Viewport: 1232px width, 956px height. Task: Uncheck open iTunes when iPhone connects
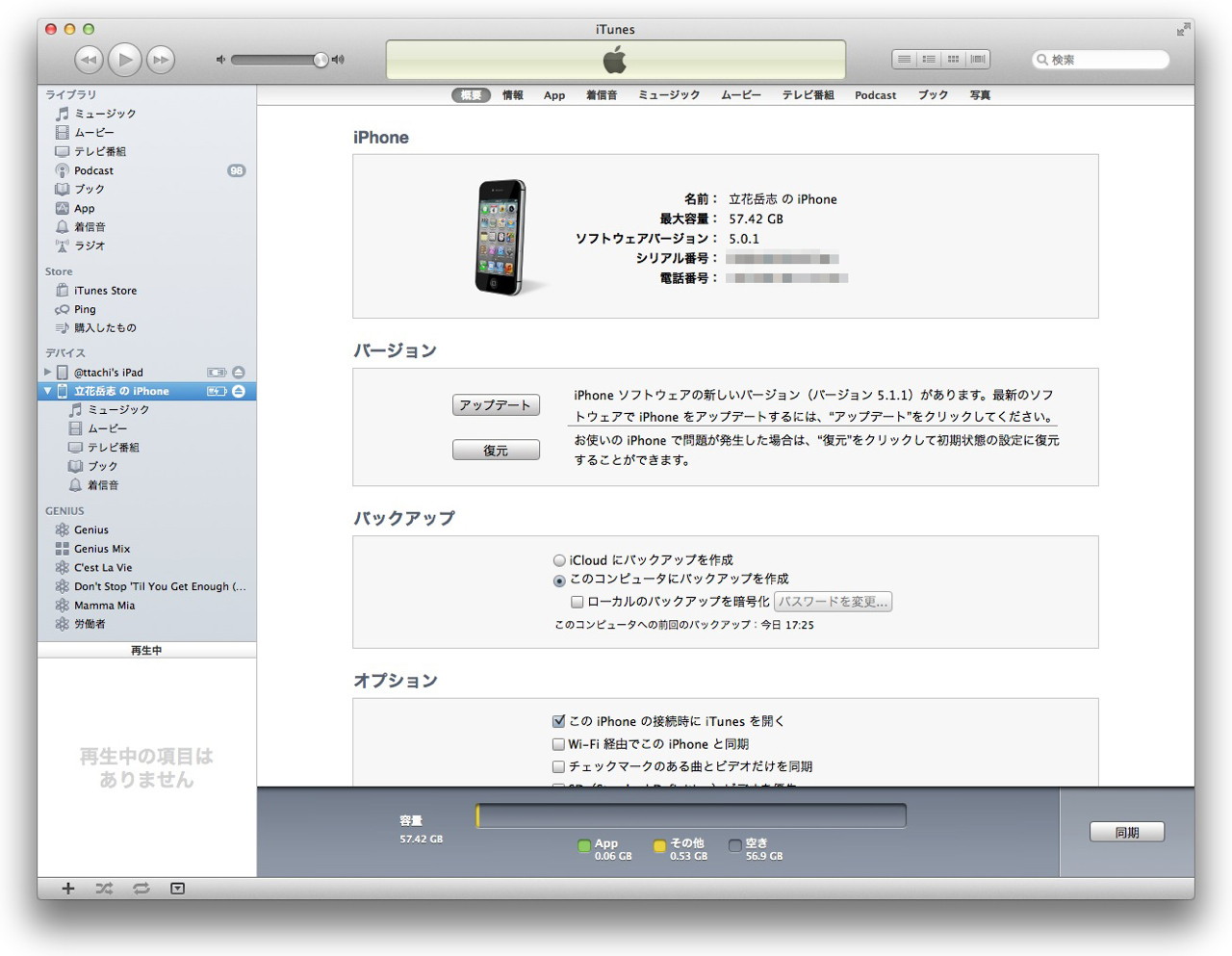(x=558, y=721)
